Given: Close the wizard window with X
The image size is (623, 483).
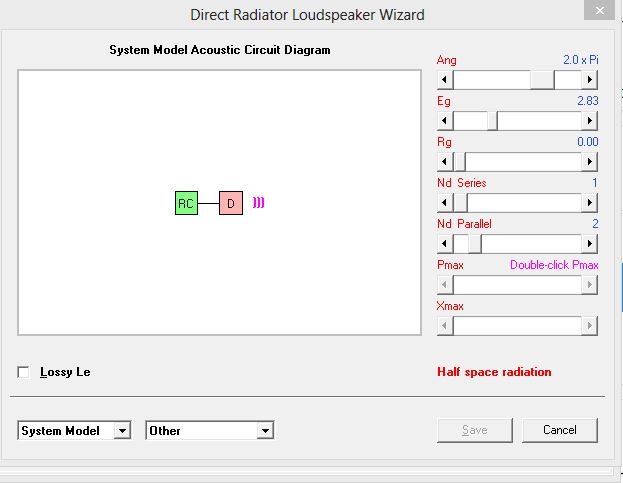Looking at the screenshot, I should pos(600,10).
